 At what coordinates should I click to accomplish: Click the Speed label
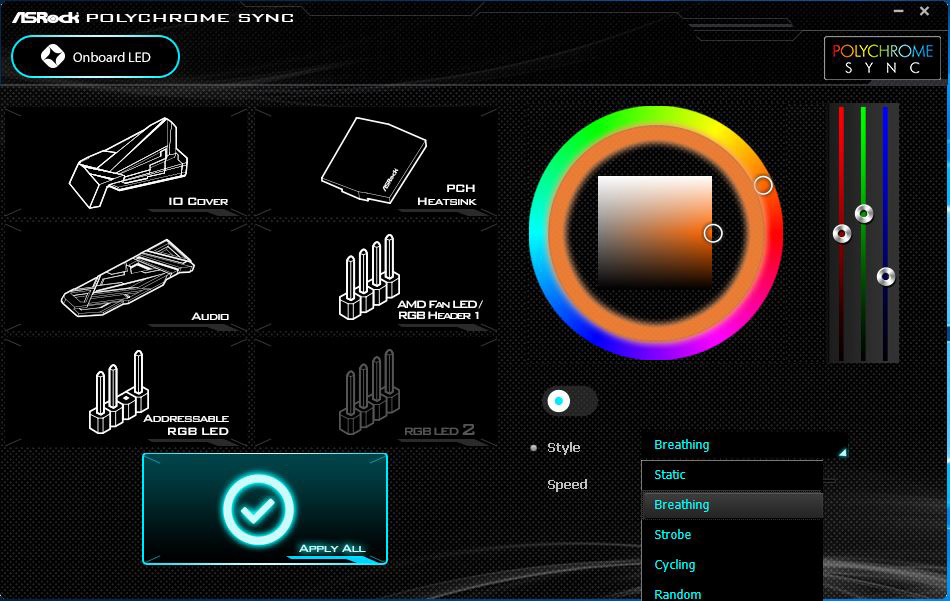point(567,485)
